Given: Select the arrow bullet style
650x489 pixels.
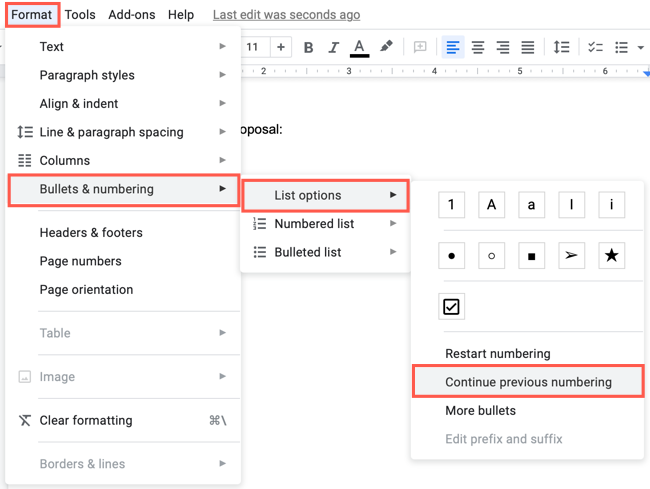Looking at the screenshot, I should click(x=571, y=255).
